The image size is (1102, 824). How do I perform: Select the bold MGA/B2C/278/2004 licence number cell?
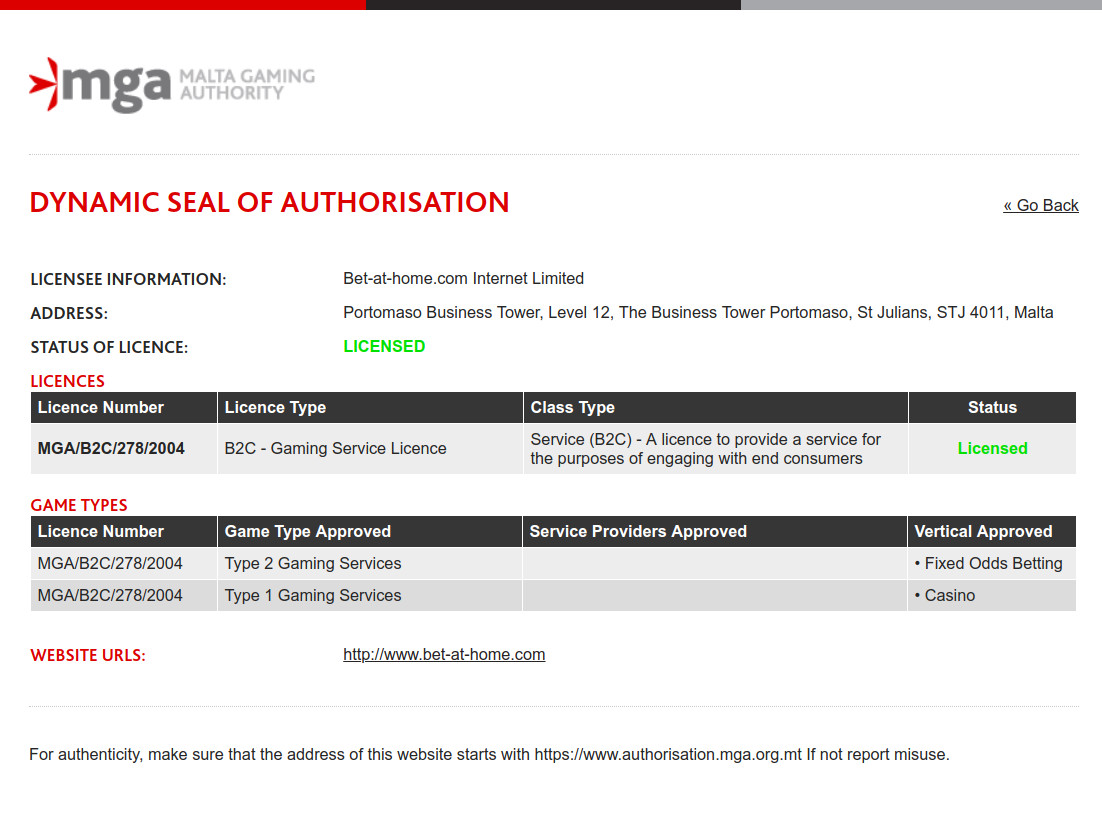click(111, 449)
